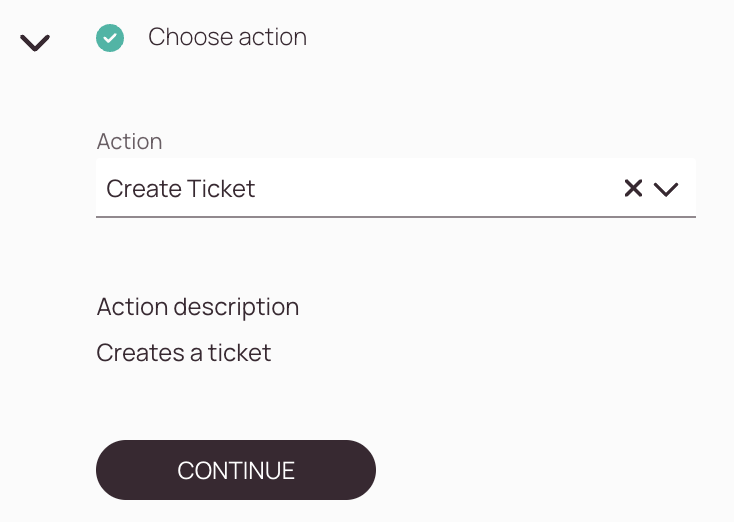Open the Action dropdown arrow
This screenshot has height=522, width=734.
point(666,189)
